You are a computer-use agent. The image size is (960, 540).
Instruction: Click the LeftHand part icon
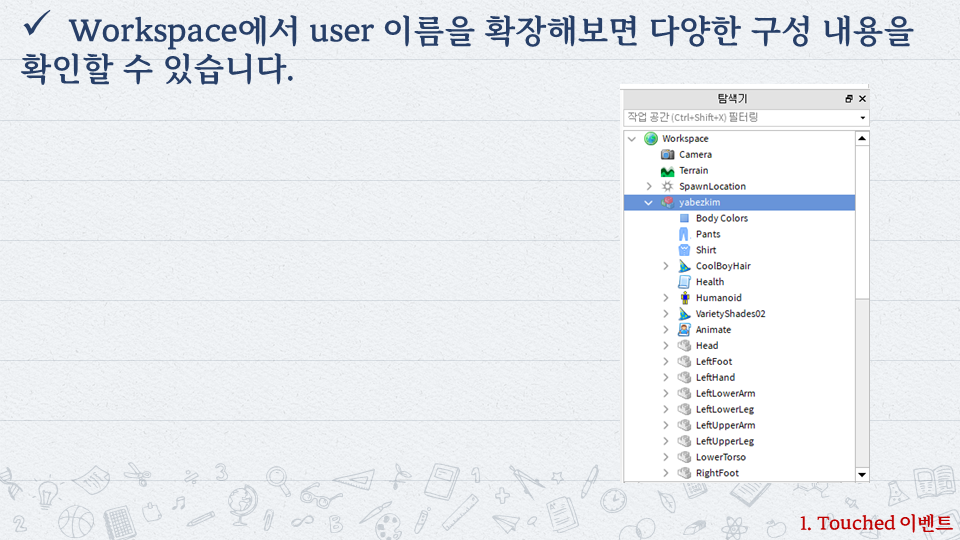point(684,377)
